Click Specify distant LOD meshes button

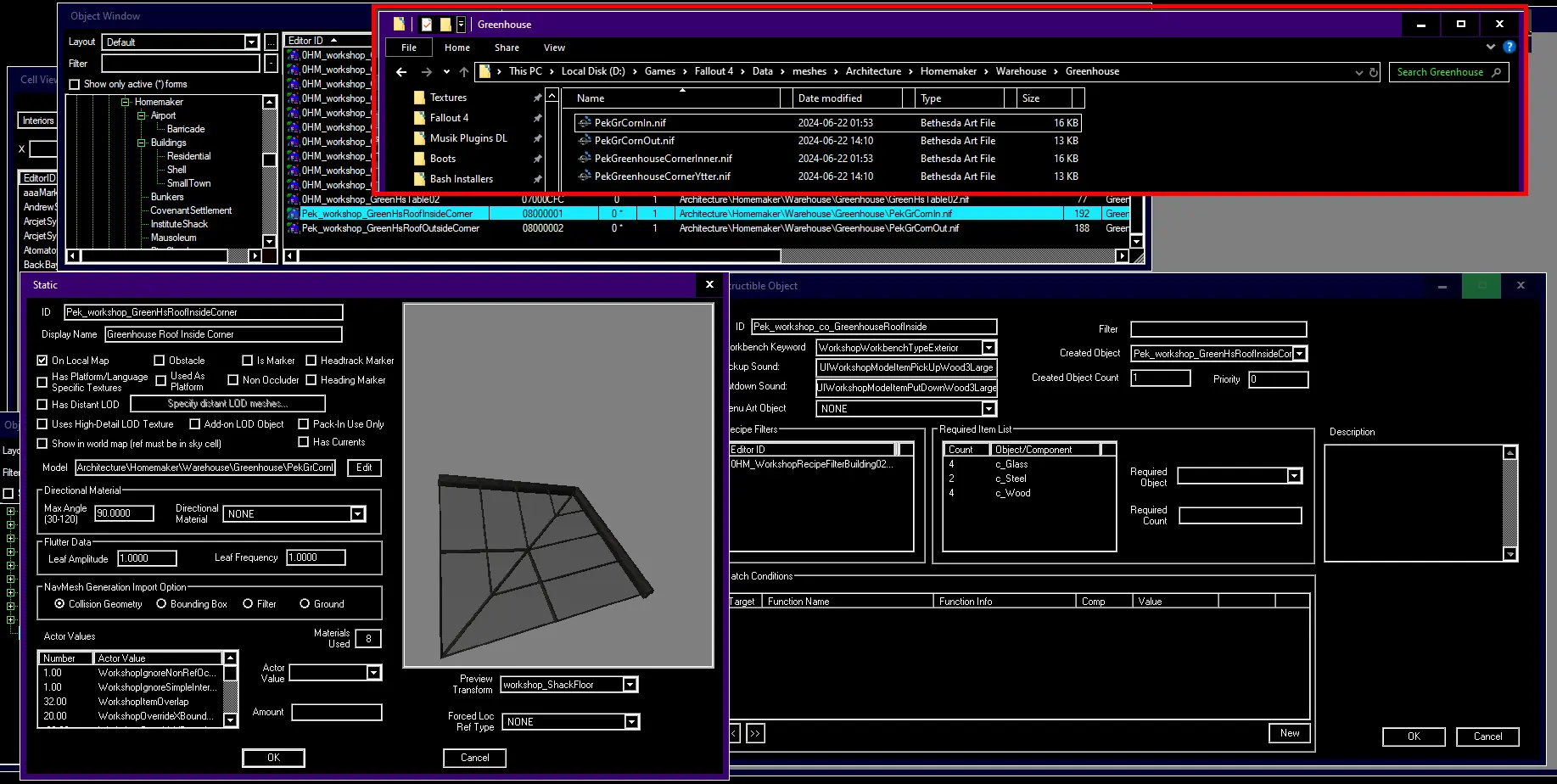click(227, 404)
